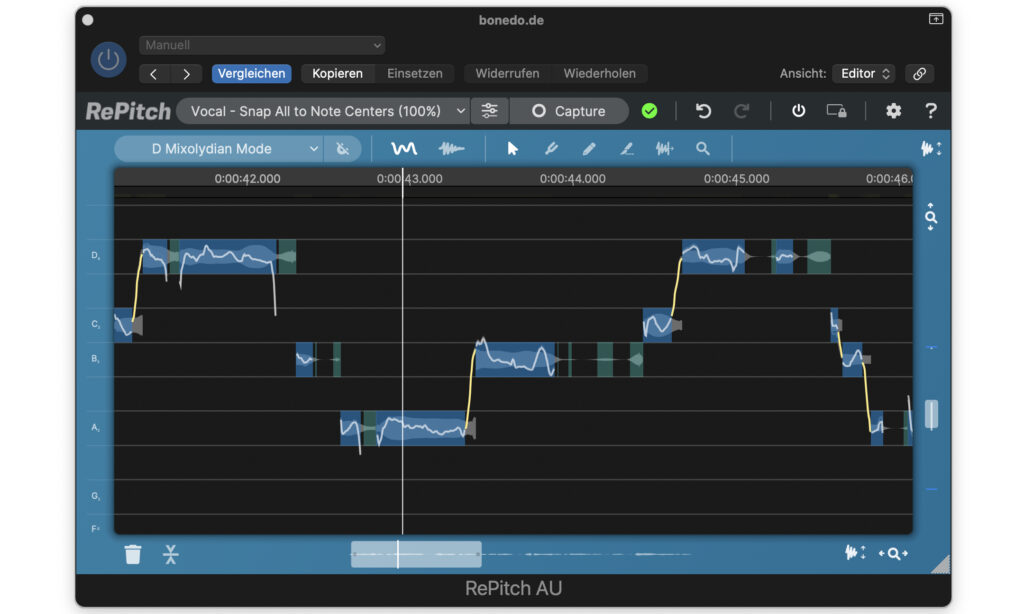This screenshot has width=1024, height=614.
Task: Open the preset settings sliders icon
Action: tap(489, 111)
